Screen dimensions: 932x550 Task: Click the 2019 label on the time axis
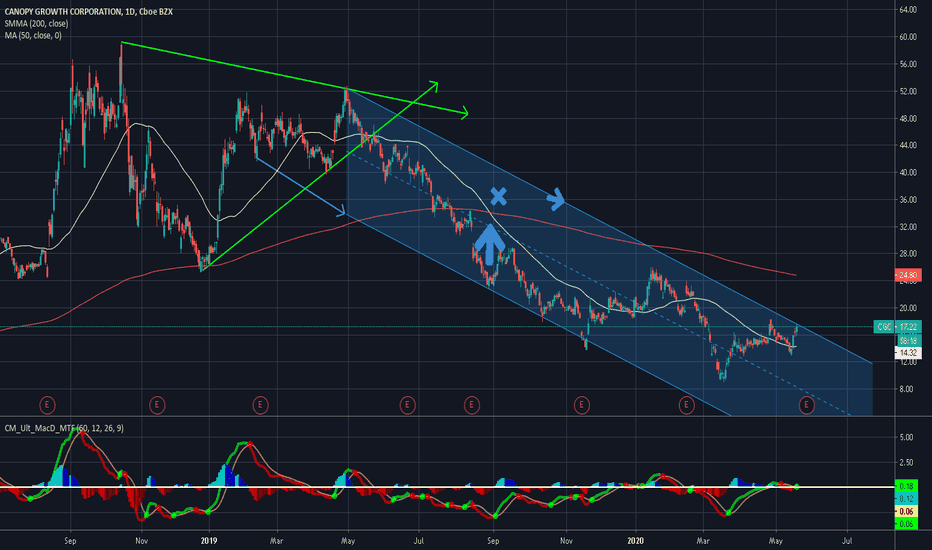tap(209, 541)
